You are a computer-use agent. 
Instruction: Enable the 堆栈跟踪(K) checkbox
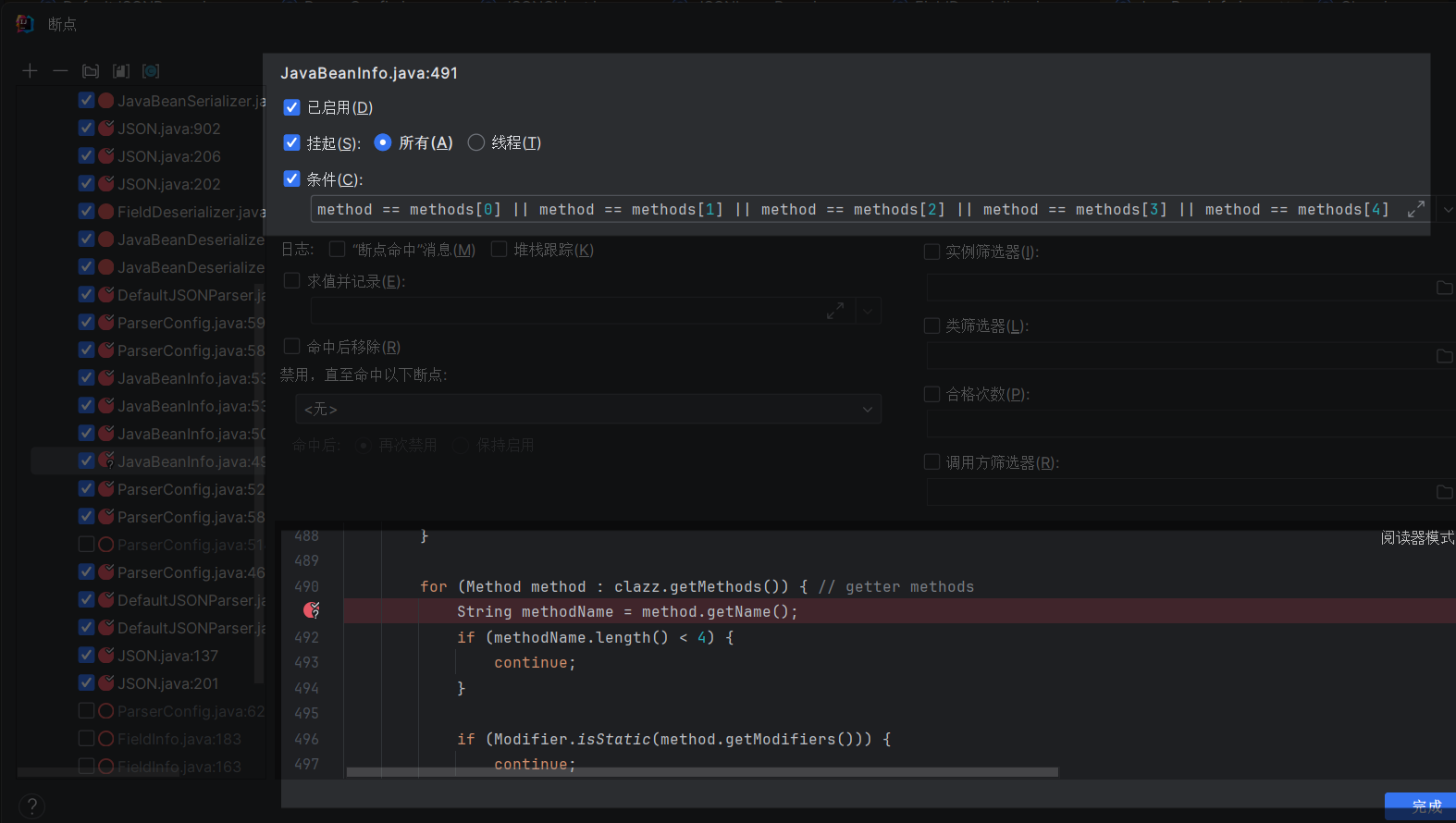499,249
